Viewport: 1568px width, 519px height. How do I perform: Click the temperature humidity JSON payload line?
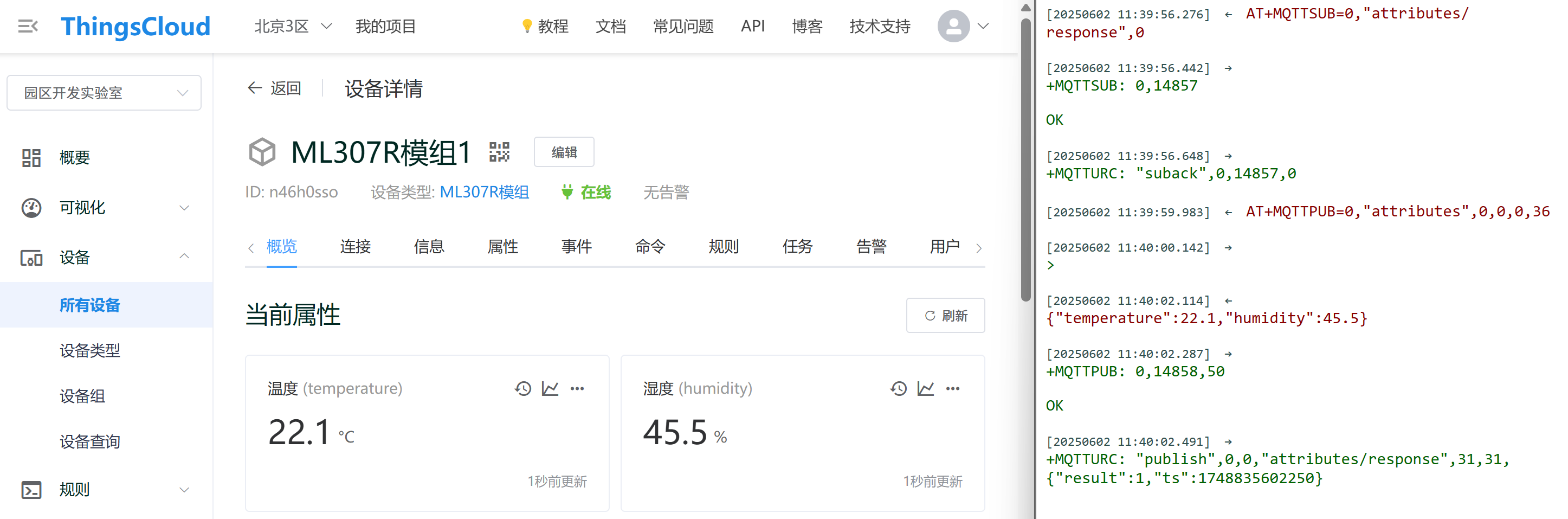1206,318
